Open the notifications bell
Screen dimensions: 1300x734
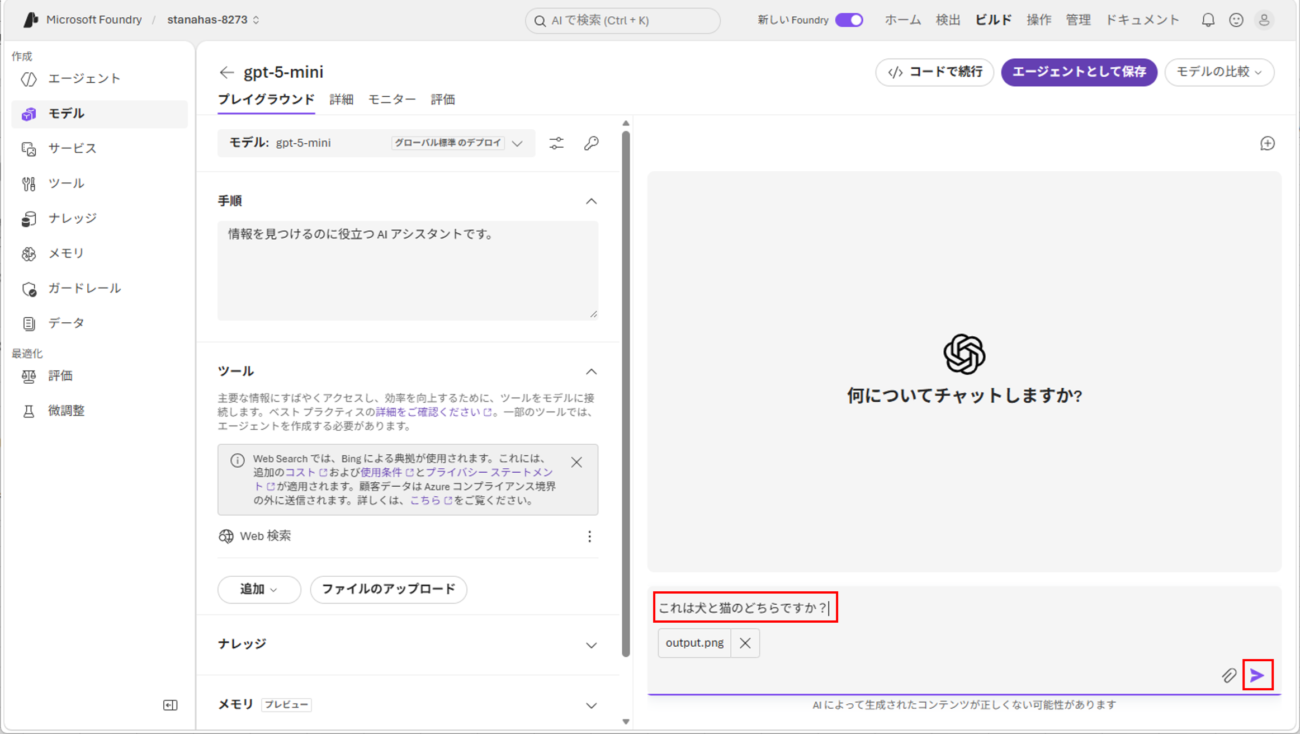[x=1208, y=20]
